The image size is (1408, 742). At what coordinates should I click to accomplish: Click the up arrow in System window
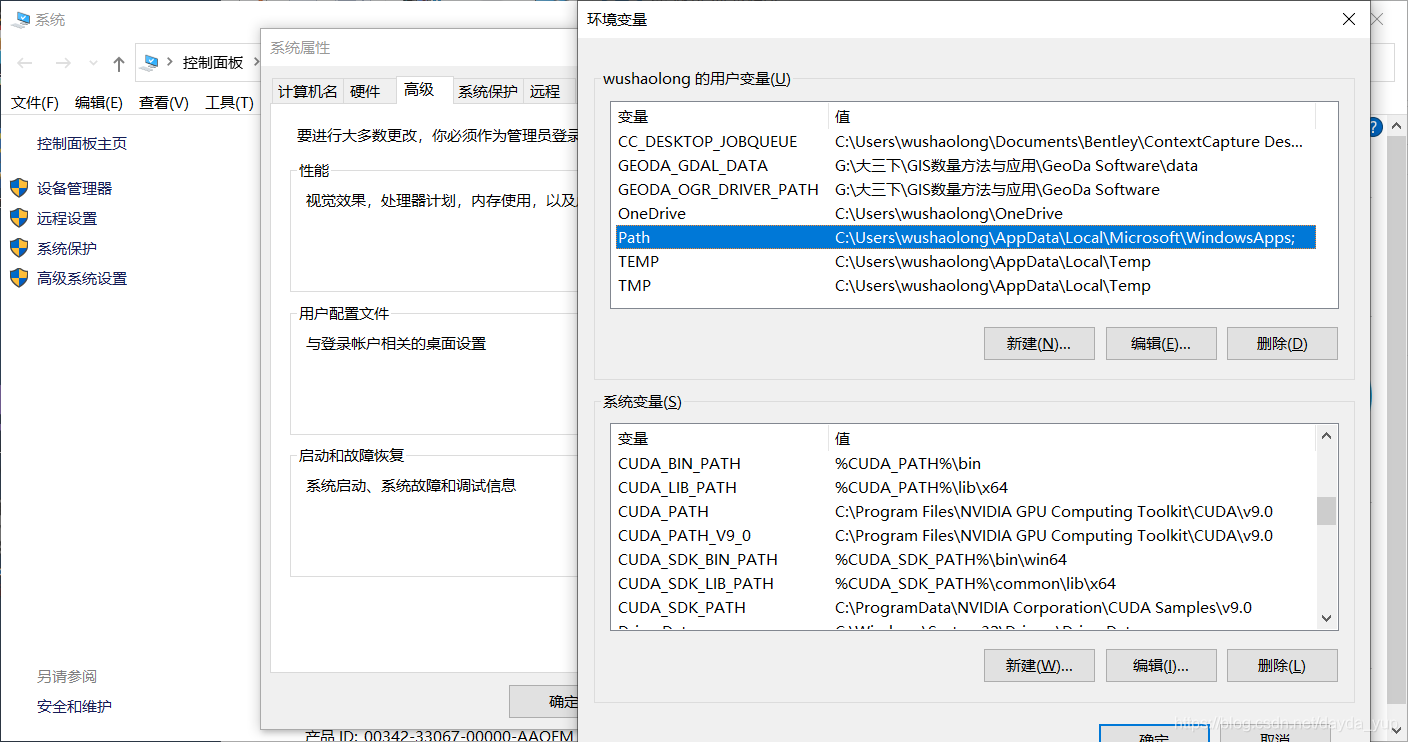[119, 63]
